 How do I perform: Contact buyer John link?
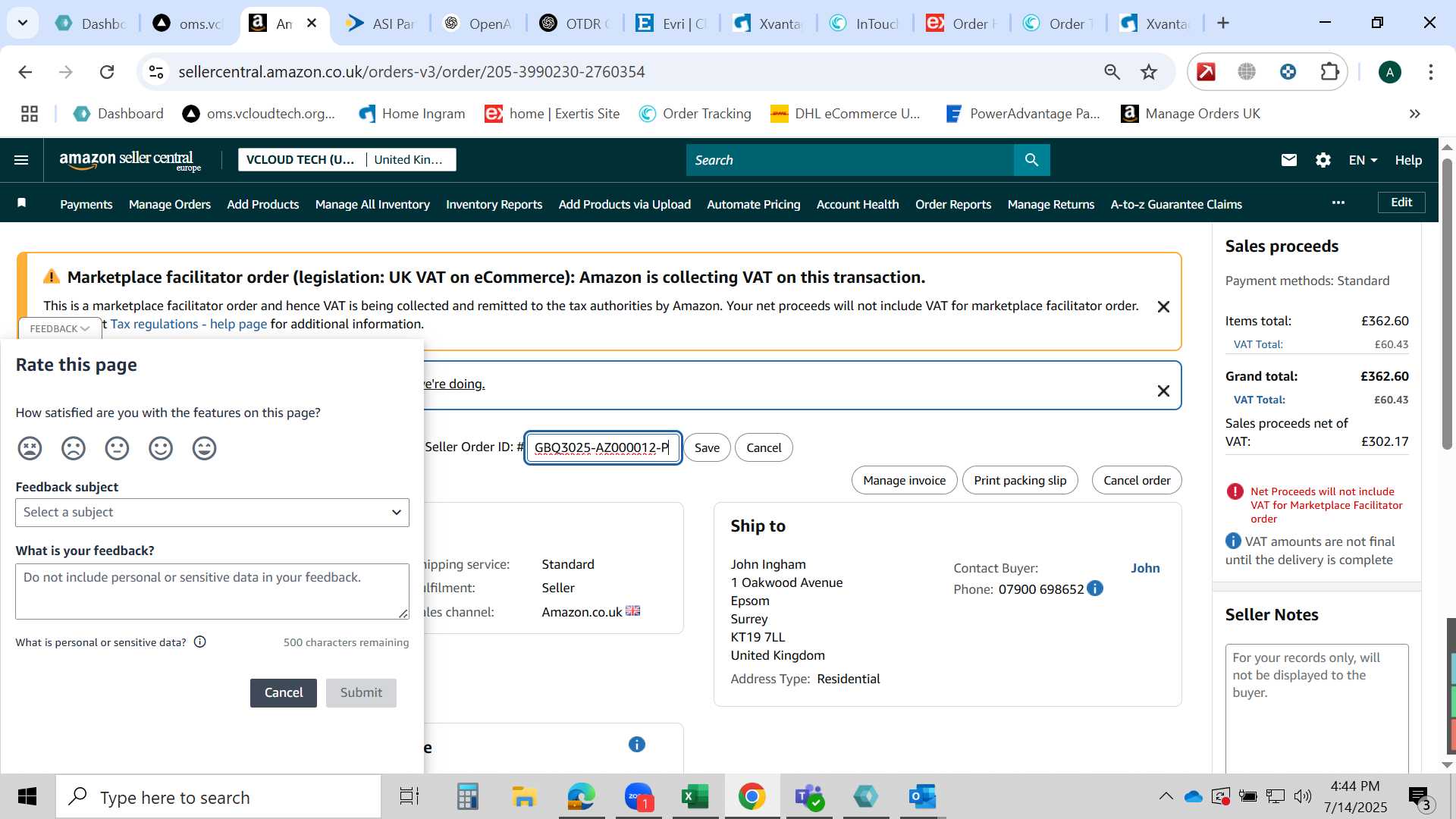[x=1145, y=568]
